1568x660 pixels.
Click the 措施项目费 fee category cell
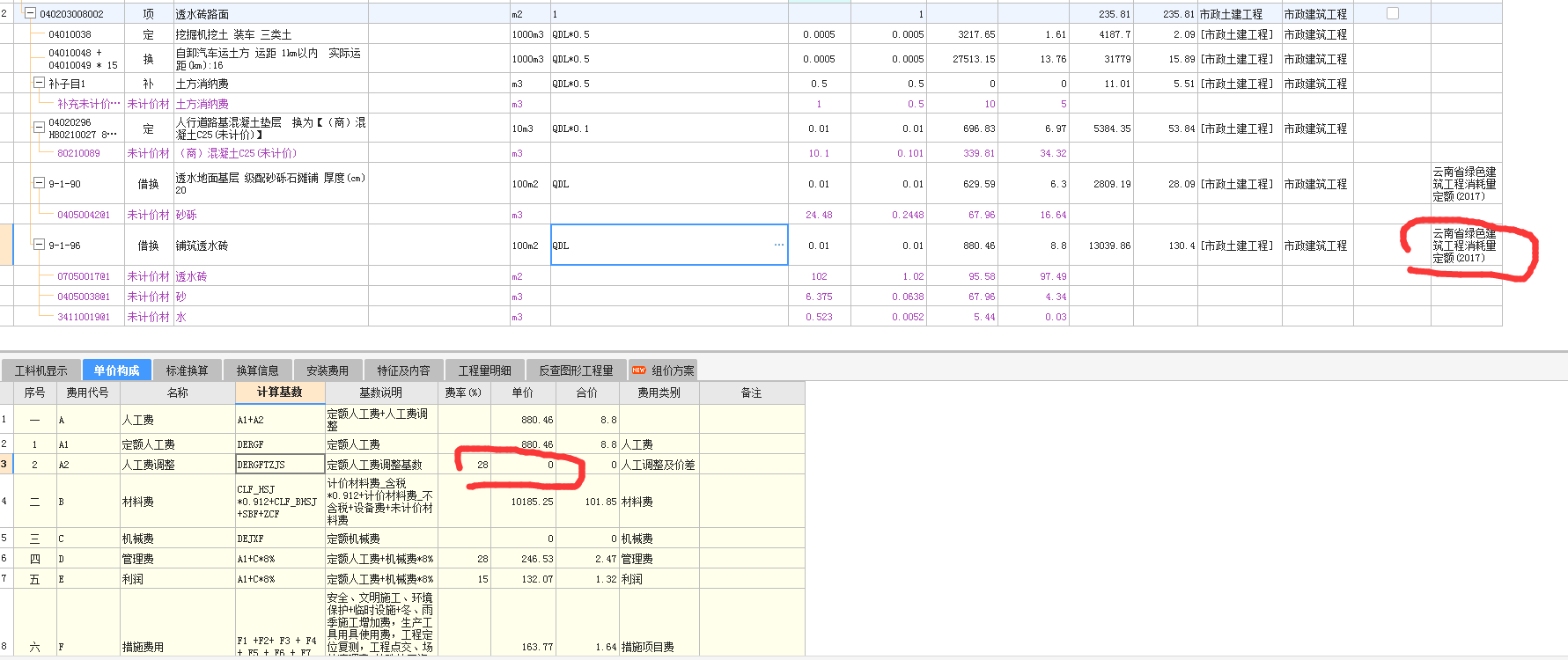pos(659,647)
